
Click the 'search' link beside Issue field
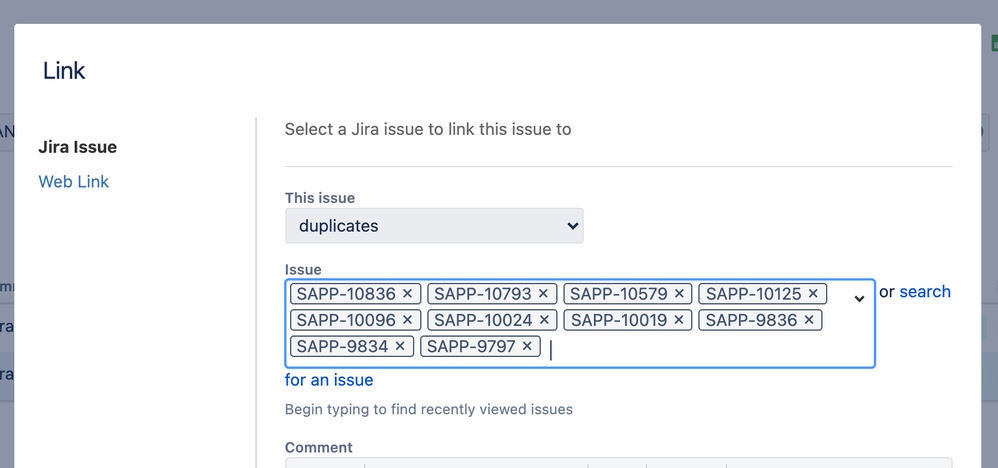[925, 292]
